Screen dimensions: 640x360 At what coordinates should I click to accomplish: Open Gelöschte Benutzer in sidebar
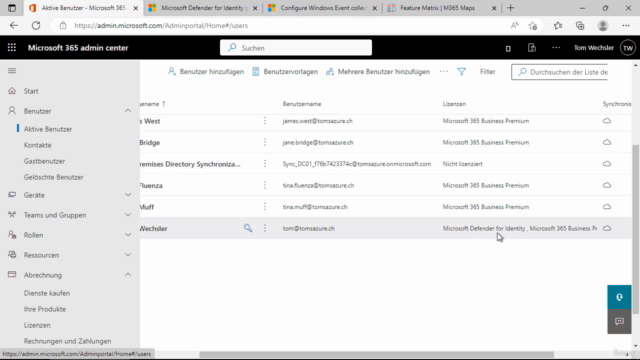53,177
